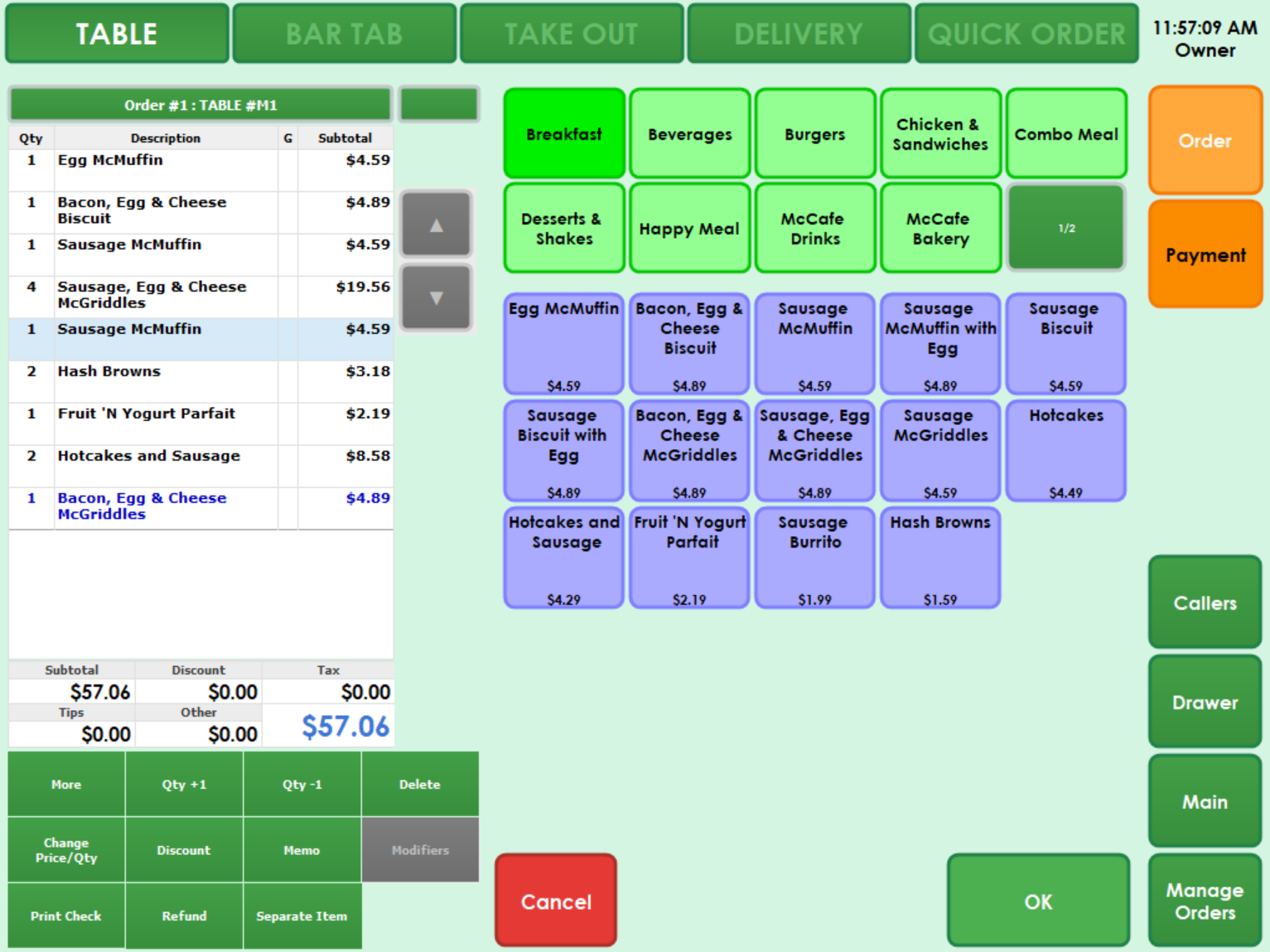Image resolution: width=1270 pixels, height=952 pixels.
Task: Confirm the order with OK
Action: pyautogui.click(x=1039, y=901)
